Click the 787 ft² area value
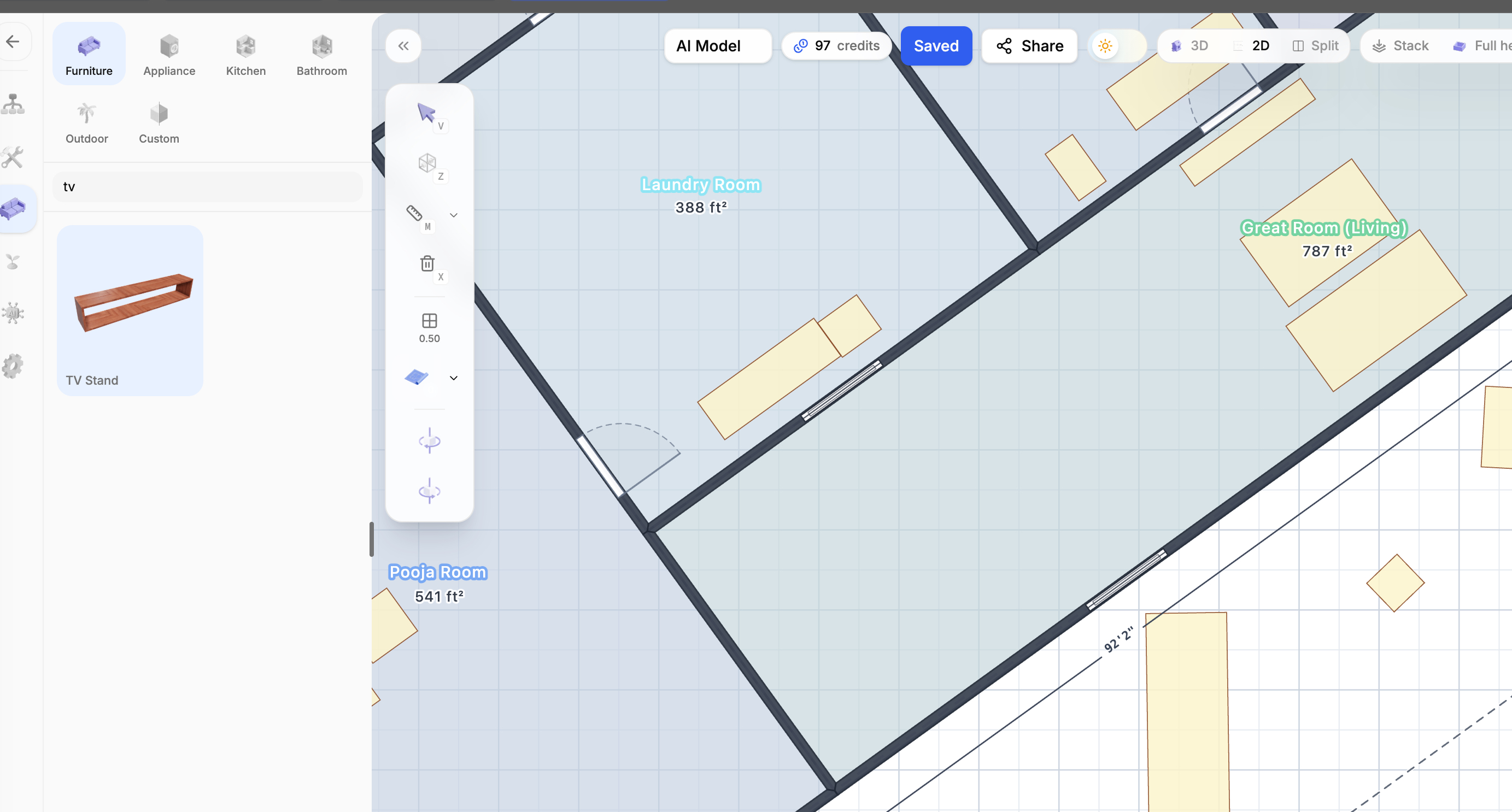Screen dimensions: 1512x812 tap(1327, 251)
